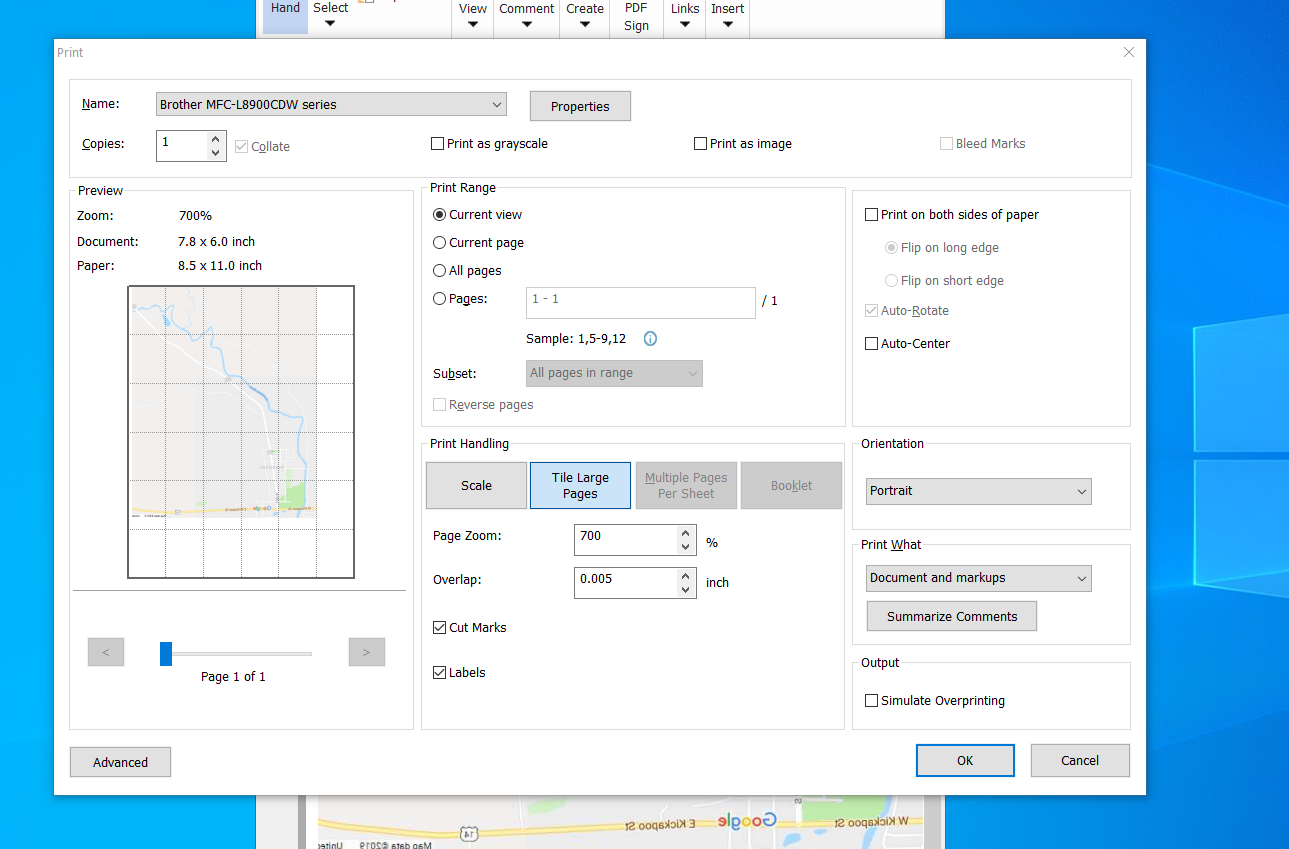Image resolution: width=1289 pixels, height=849 pixels.
Task: Click the preview page slider handle
Action: coord(166,653)
